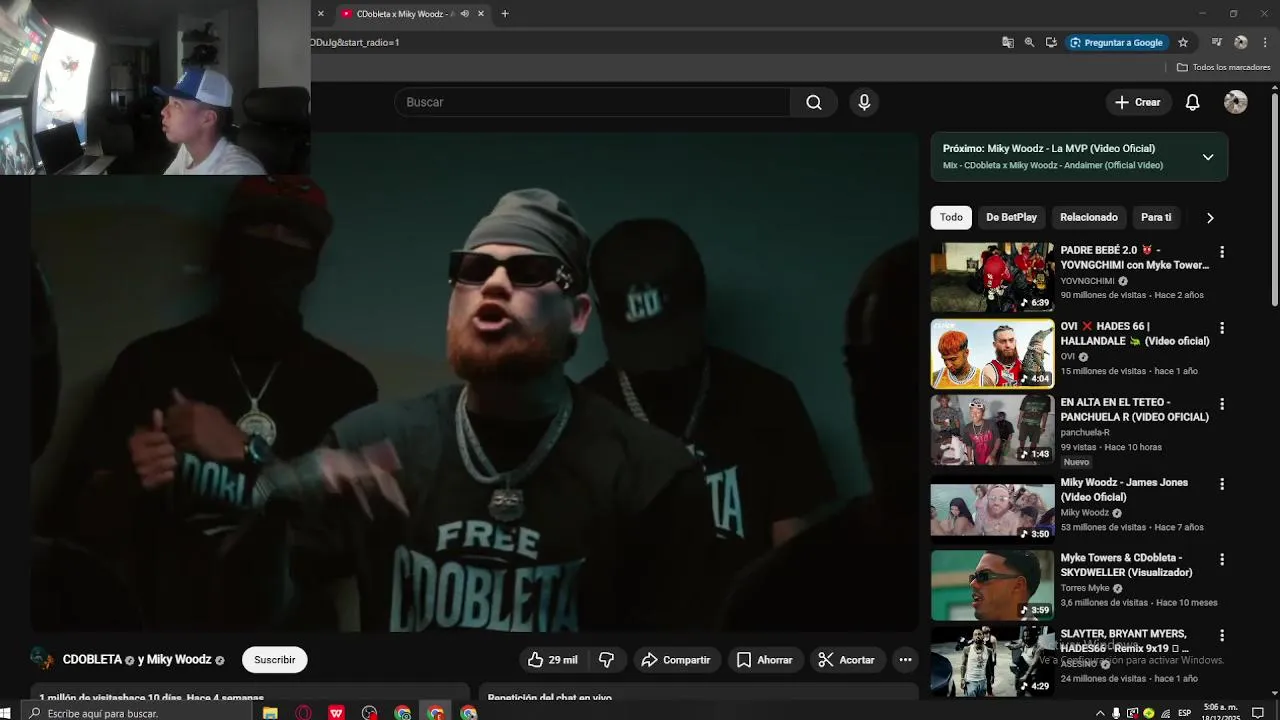Open the YouTube account avatar menu

[1236, 102]
